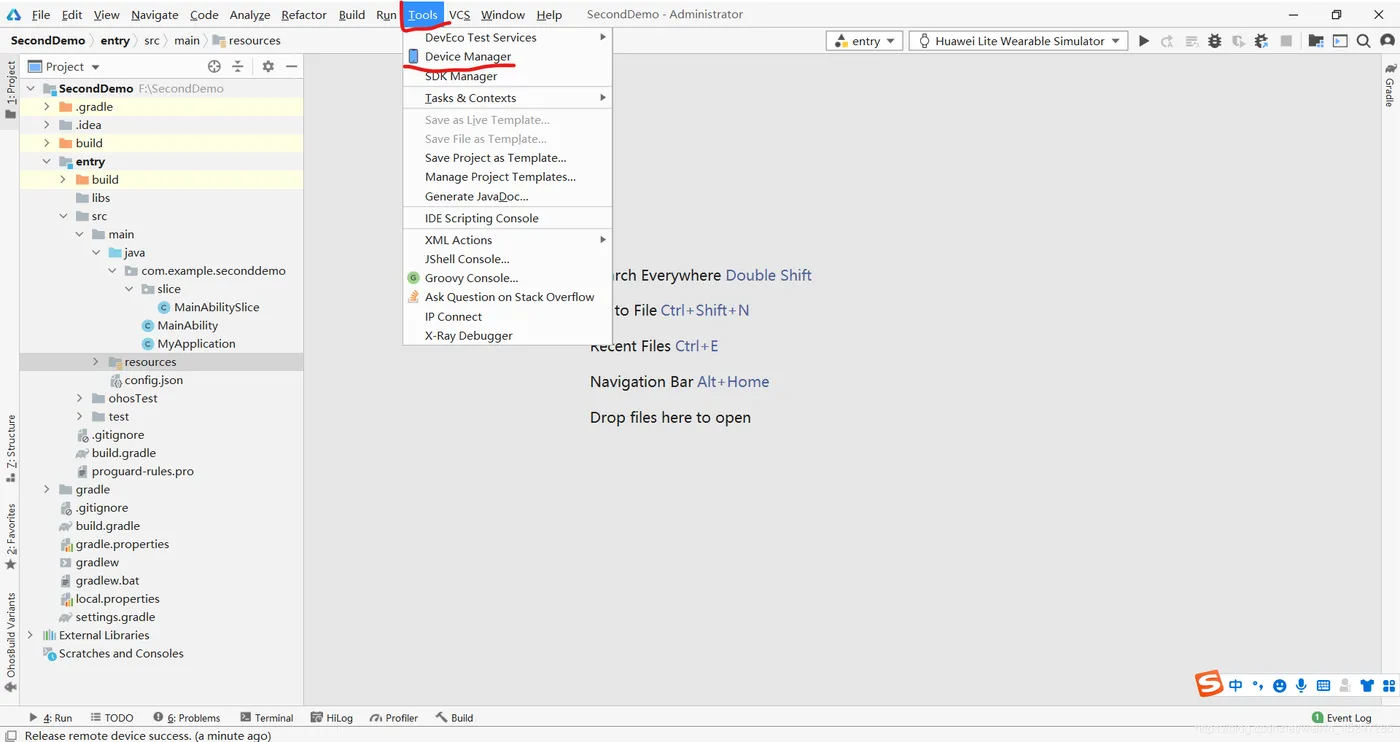Expand the .idea folder
The height and width of the screenshot is (742, 1400).
[x=47, y=125]
